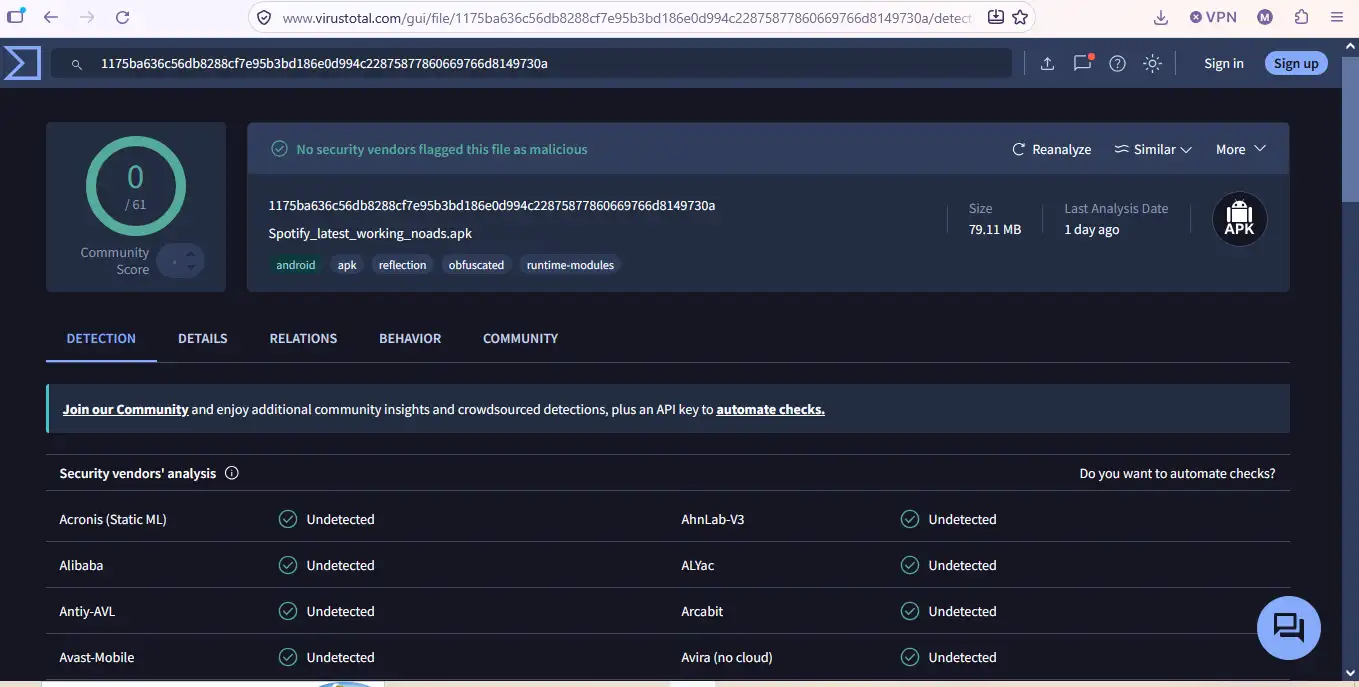This screenshot has width=1359, height=687.
Task: Click the Sign in link
Action: coord(1224,63)
